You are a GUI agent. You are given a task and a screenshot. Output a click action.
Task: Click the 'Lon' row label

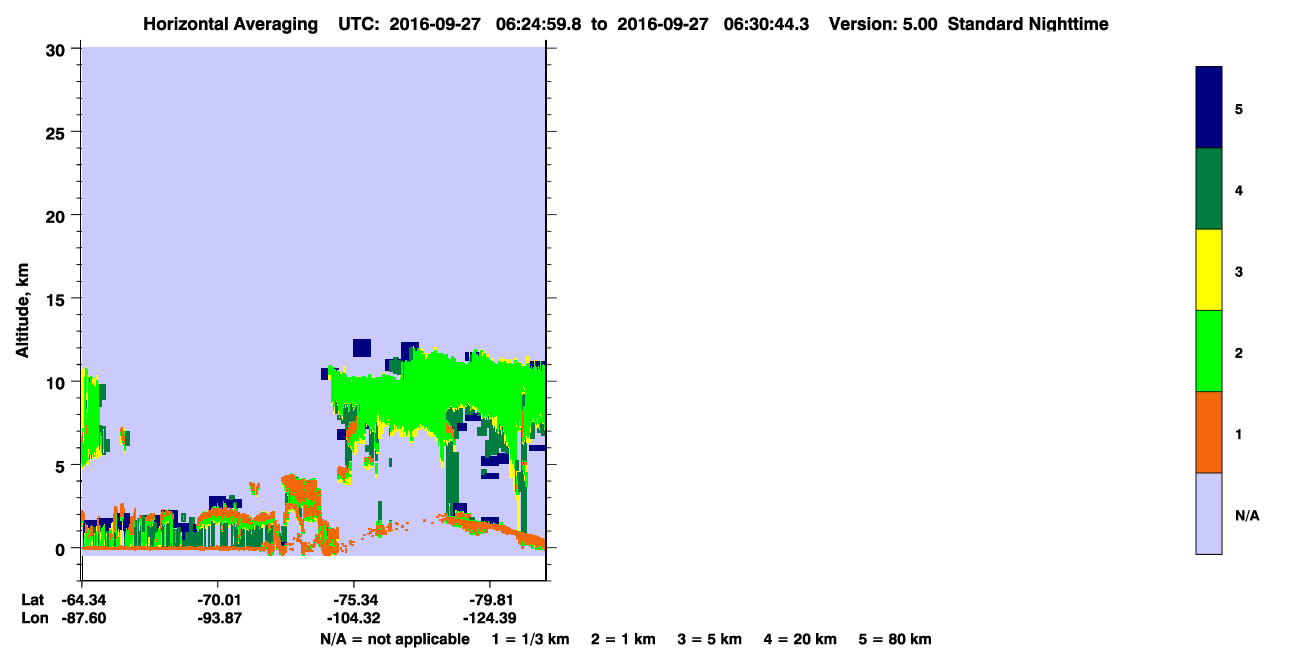[33, 618]
